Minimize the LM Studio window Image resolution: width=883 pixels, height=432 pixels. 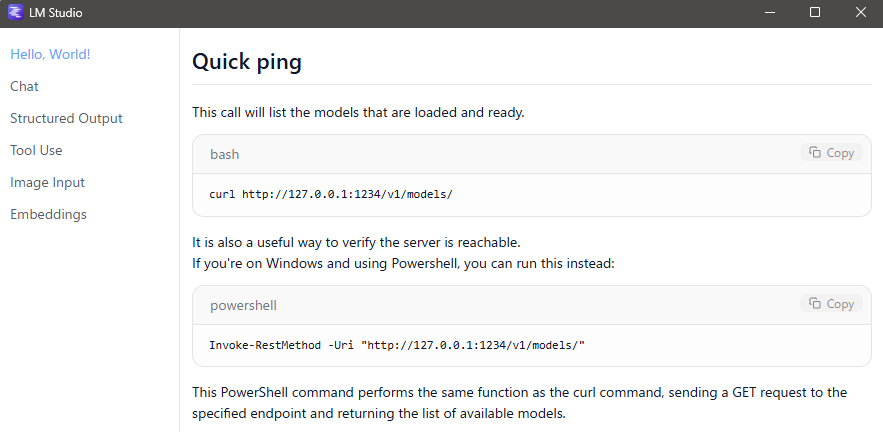click(770, 13)
